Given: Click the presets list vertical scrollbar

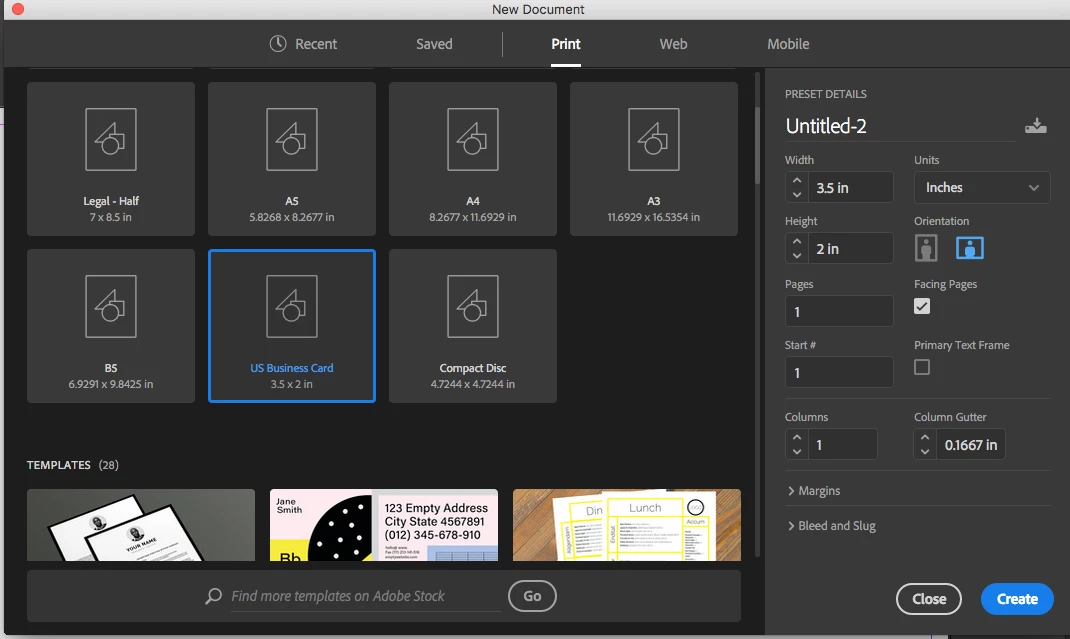Looking at the screenshot, I should coord(757,145).
